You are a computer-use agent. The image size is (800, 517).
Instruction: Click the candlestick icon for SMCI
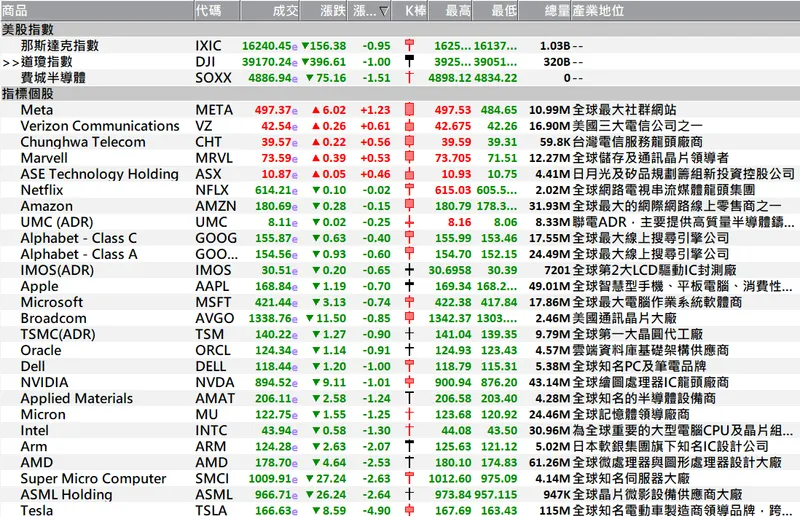(x=409, y=478)
